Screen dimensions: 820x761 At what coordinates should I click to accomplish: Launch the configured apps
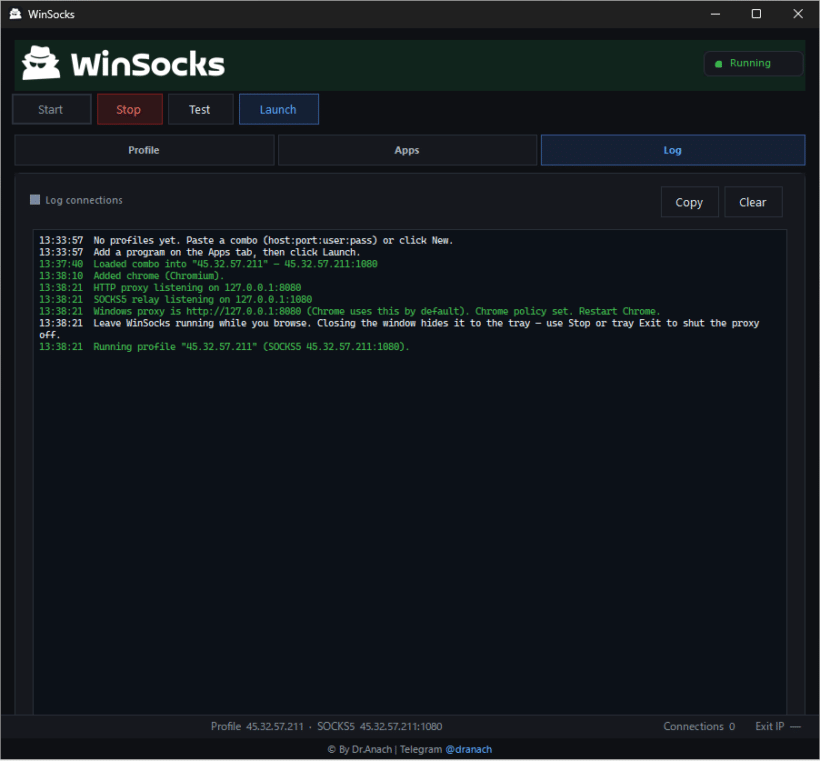tap(278, 109)
